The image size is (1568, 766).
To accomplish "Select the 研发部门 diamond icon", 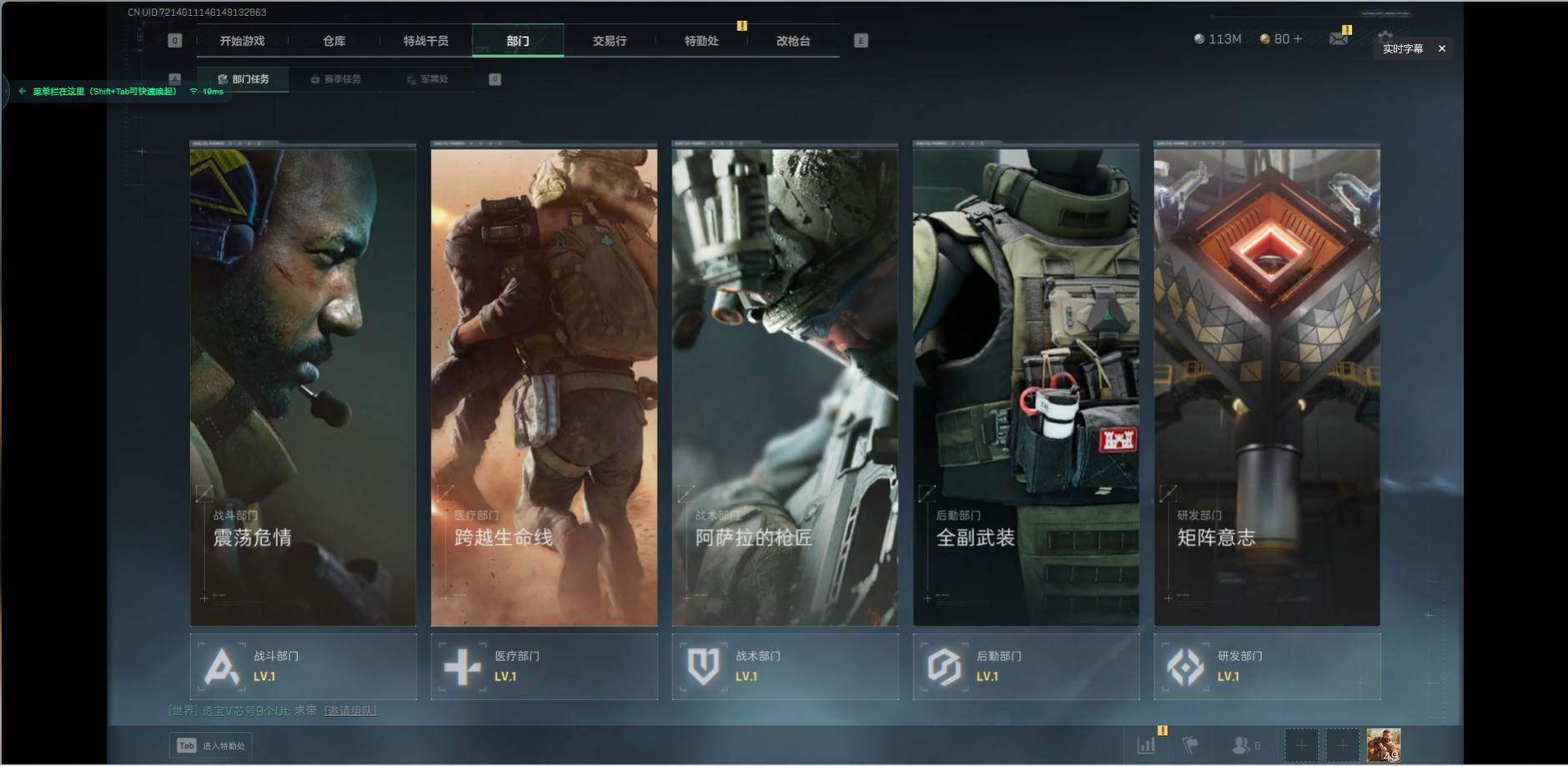I will point(1185,667).
